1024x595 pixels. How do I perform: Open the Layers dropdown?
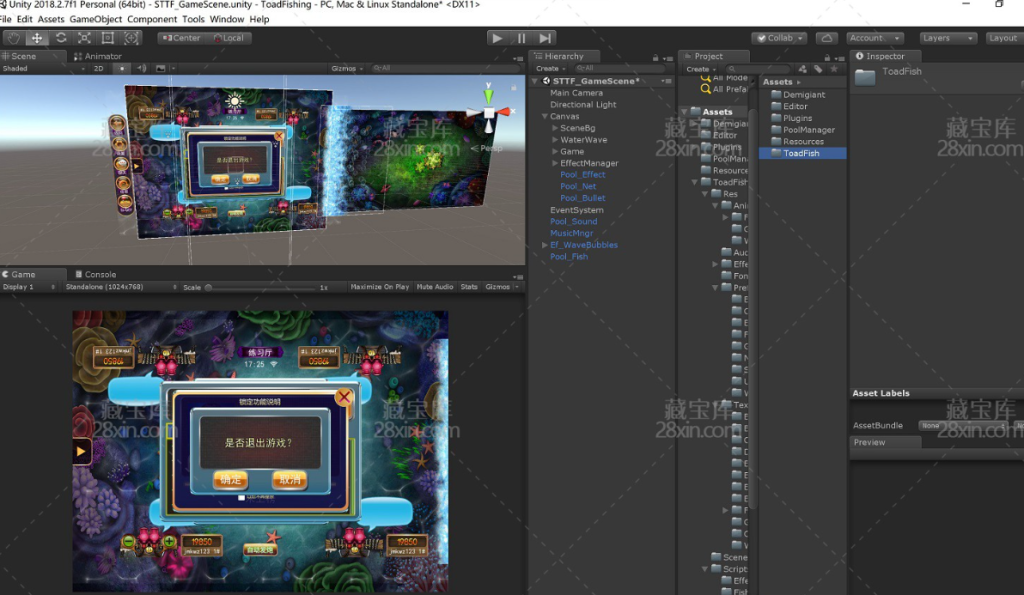[x=946, y=38]
